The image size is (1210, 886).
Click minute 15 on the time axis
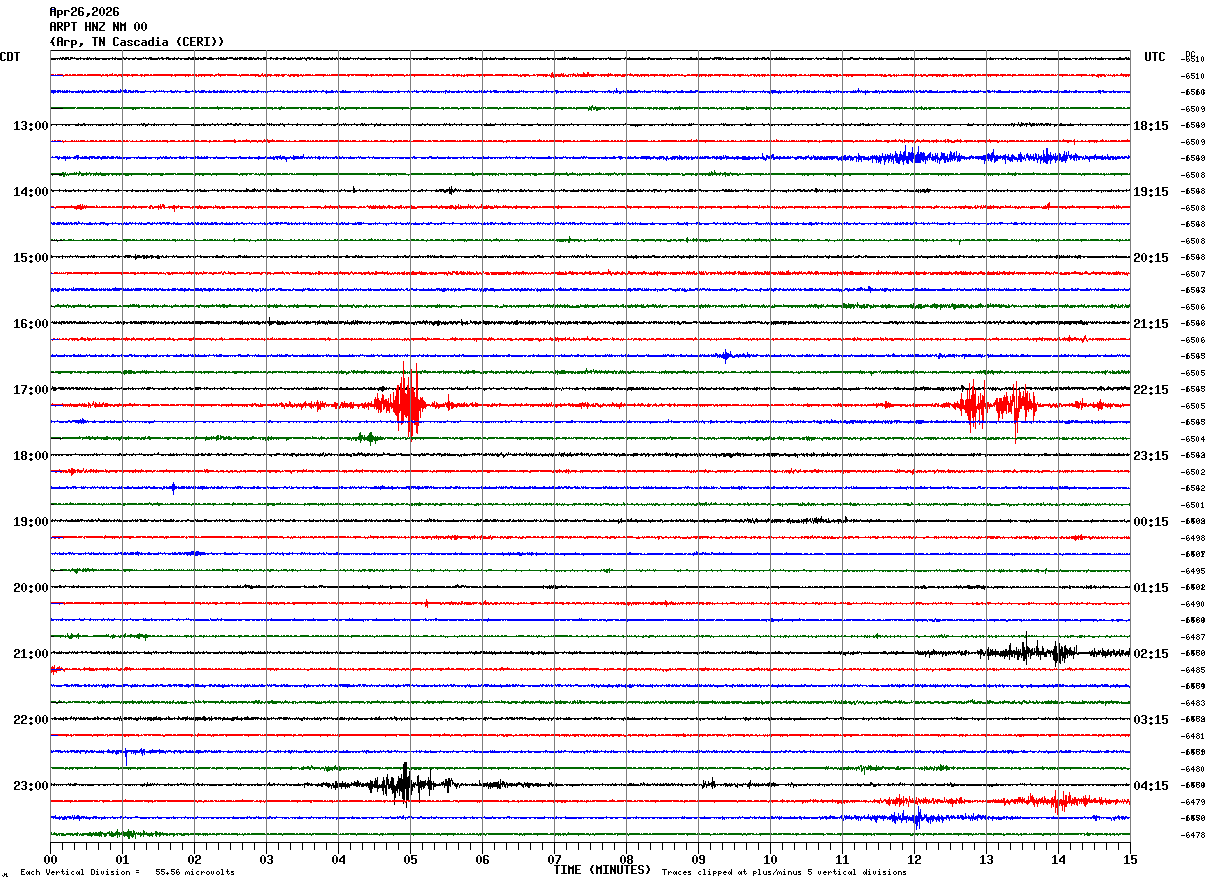click(x=1130, y=860)
